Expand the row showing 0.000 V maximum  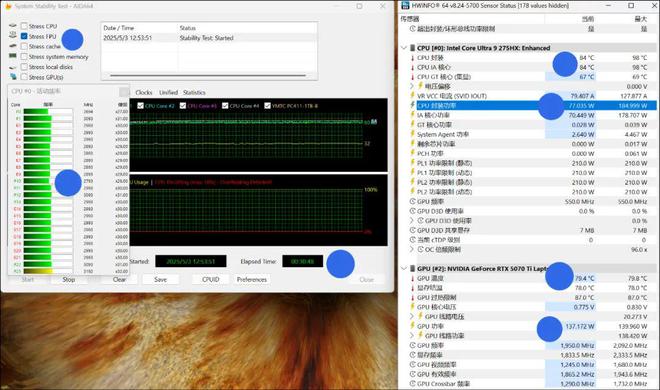[x=412, y=86]
